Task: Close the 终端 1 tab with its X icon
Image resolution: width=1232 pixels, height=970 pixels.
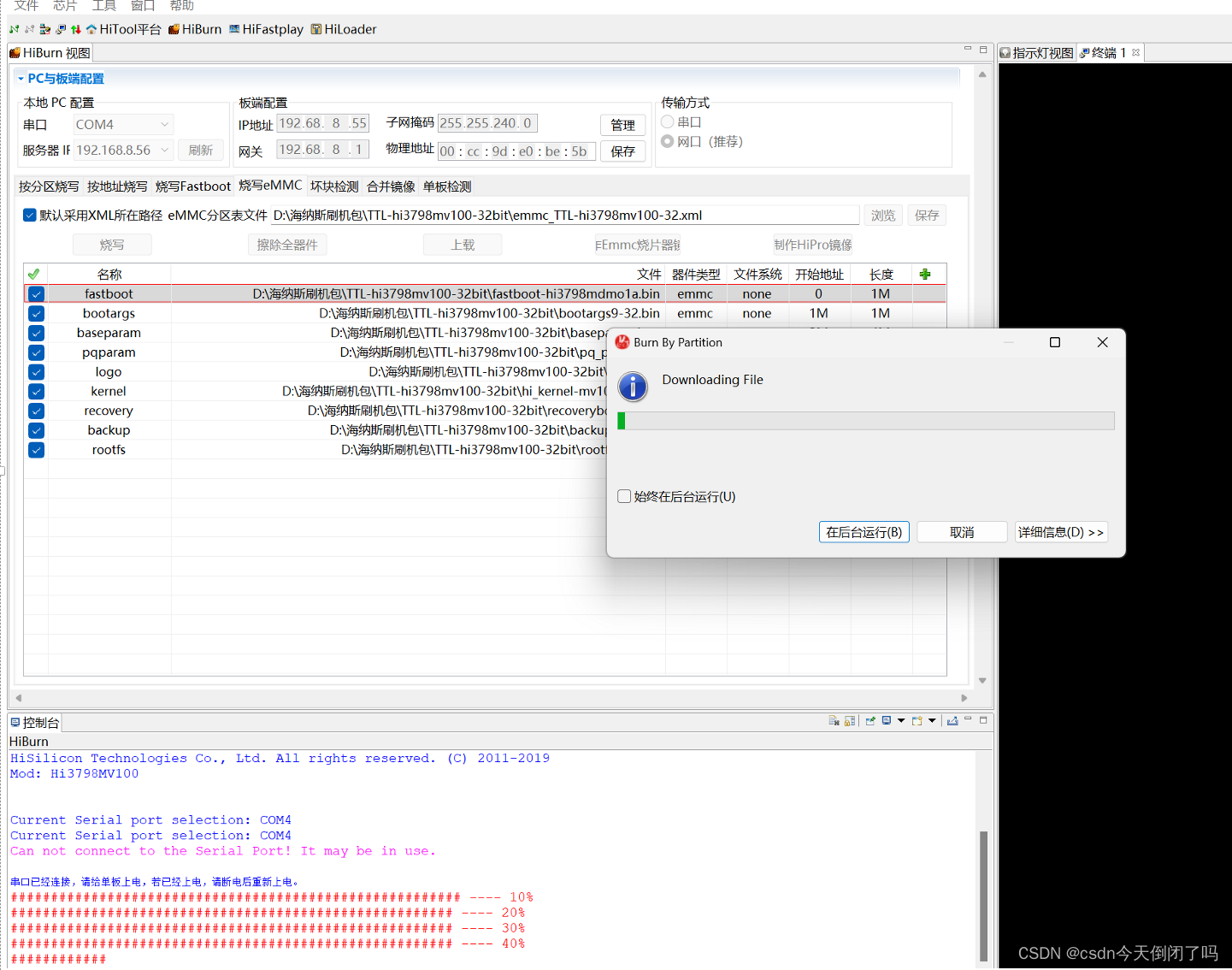Action: point(1135,52)
